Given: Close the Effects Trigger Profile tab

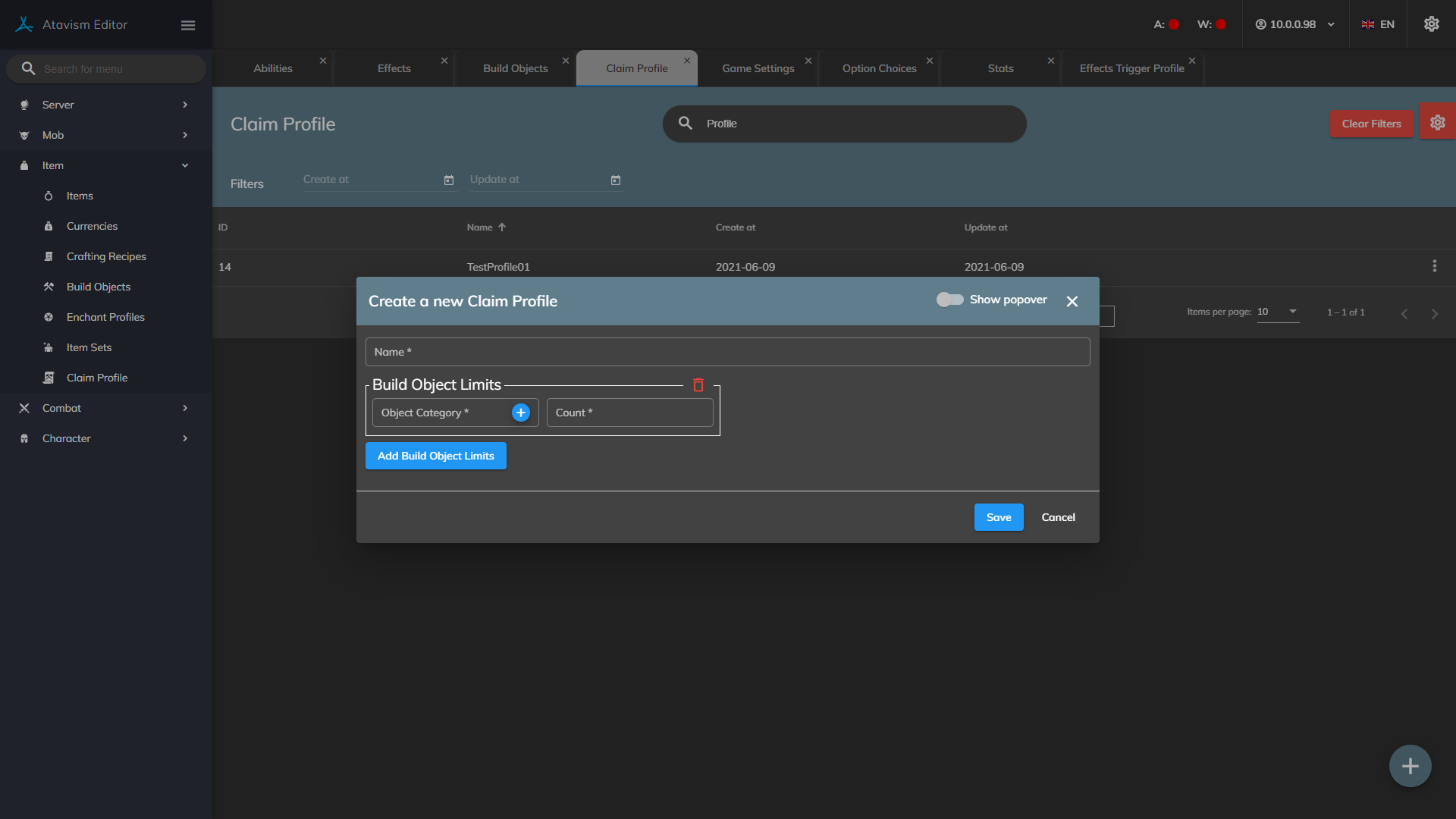Looking at the screenshot, I should click(x=1192, y=61).
